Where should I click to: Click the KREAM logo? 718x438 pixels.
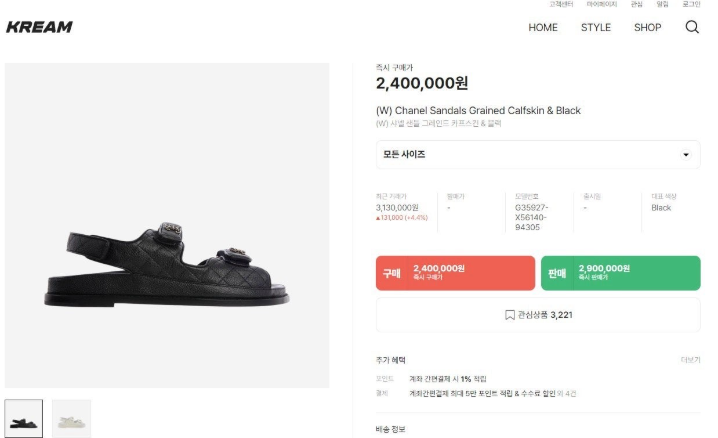coord(39,27)
